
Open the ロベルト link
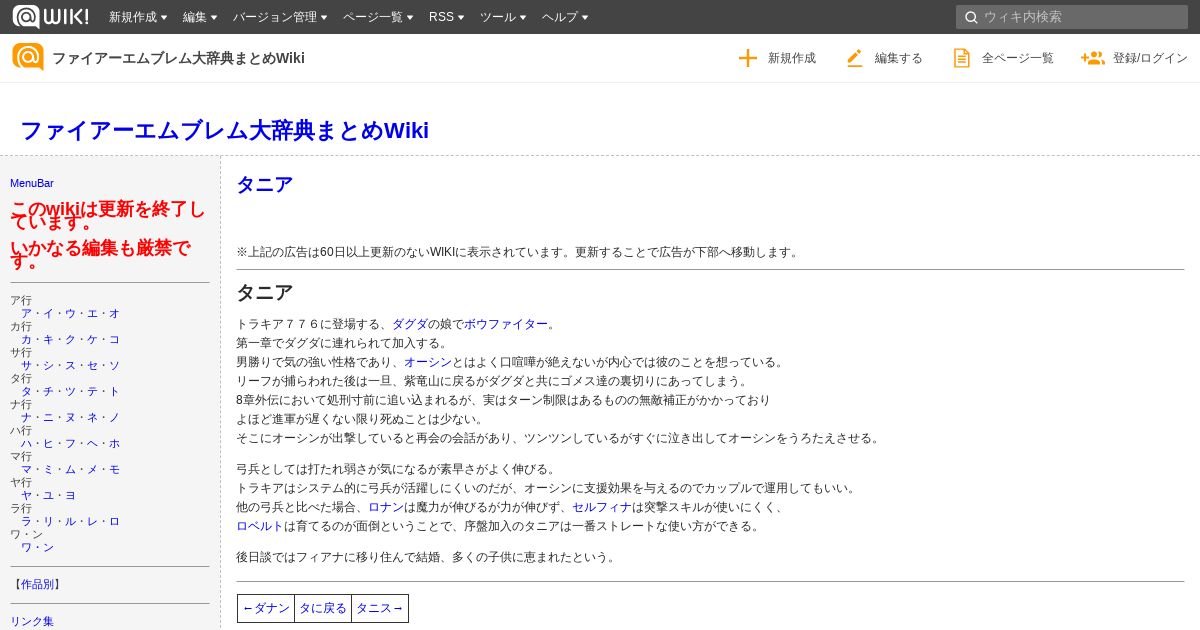tap(260, 526)
